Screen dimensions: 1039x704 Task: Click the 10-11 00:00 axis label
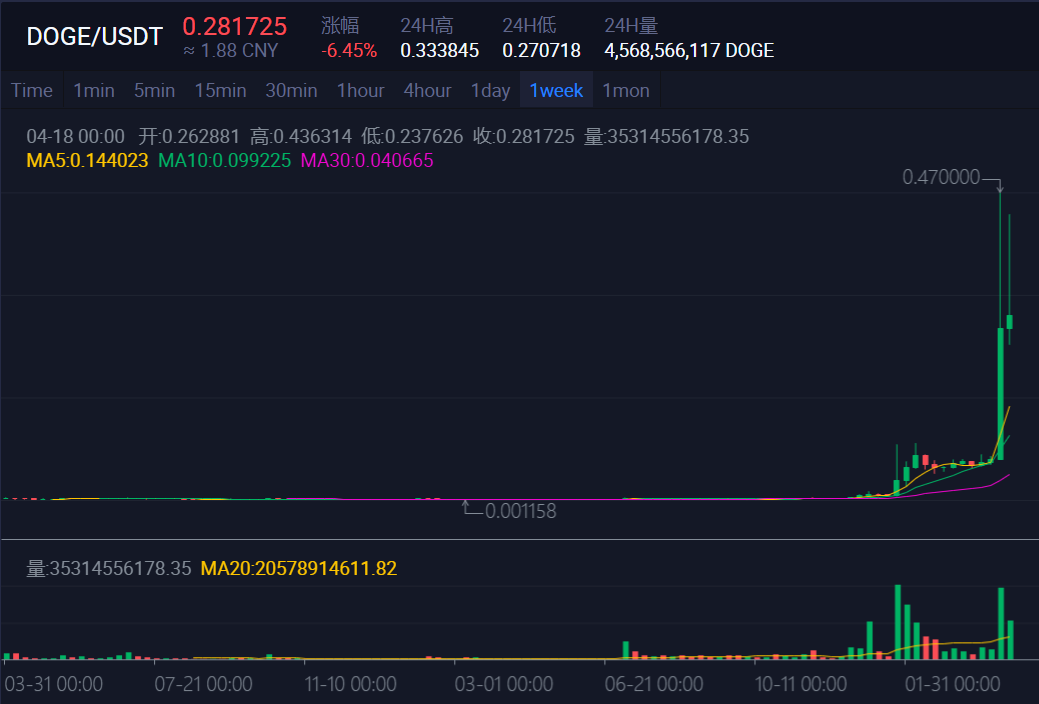(x=801, y=684)
